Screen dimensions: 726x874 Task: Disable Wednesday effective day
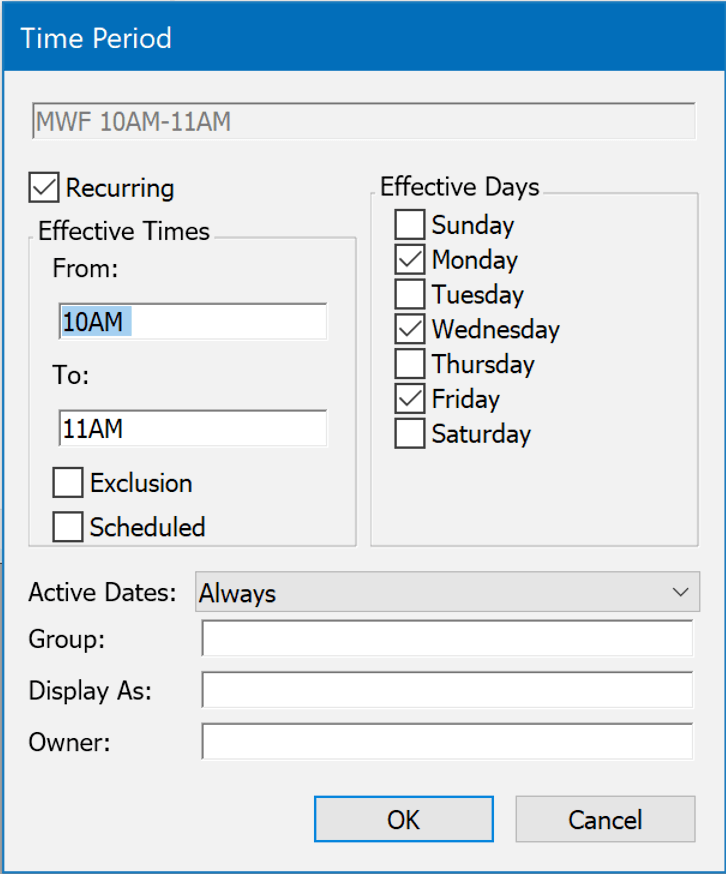[410, 330]
